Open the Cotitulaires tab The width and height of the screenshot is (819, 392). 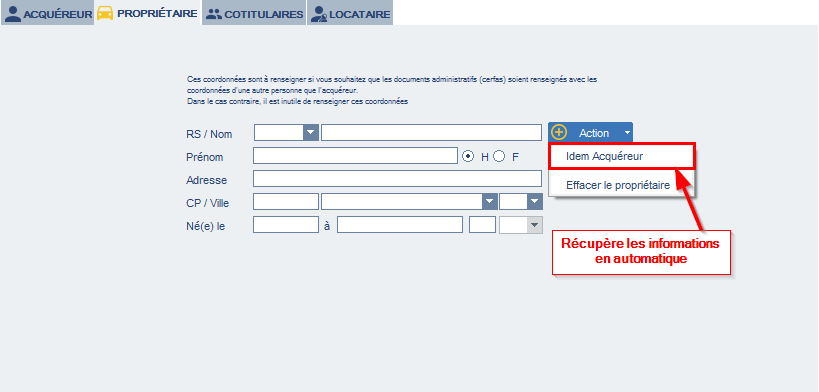(x=254, y=14)
